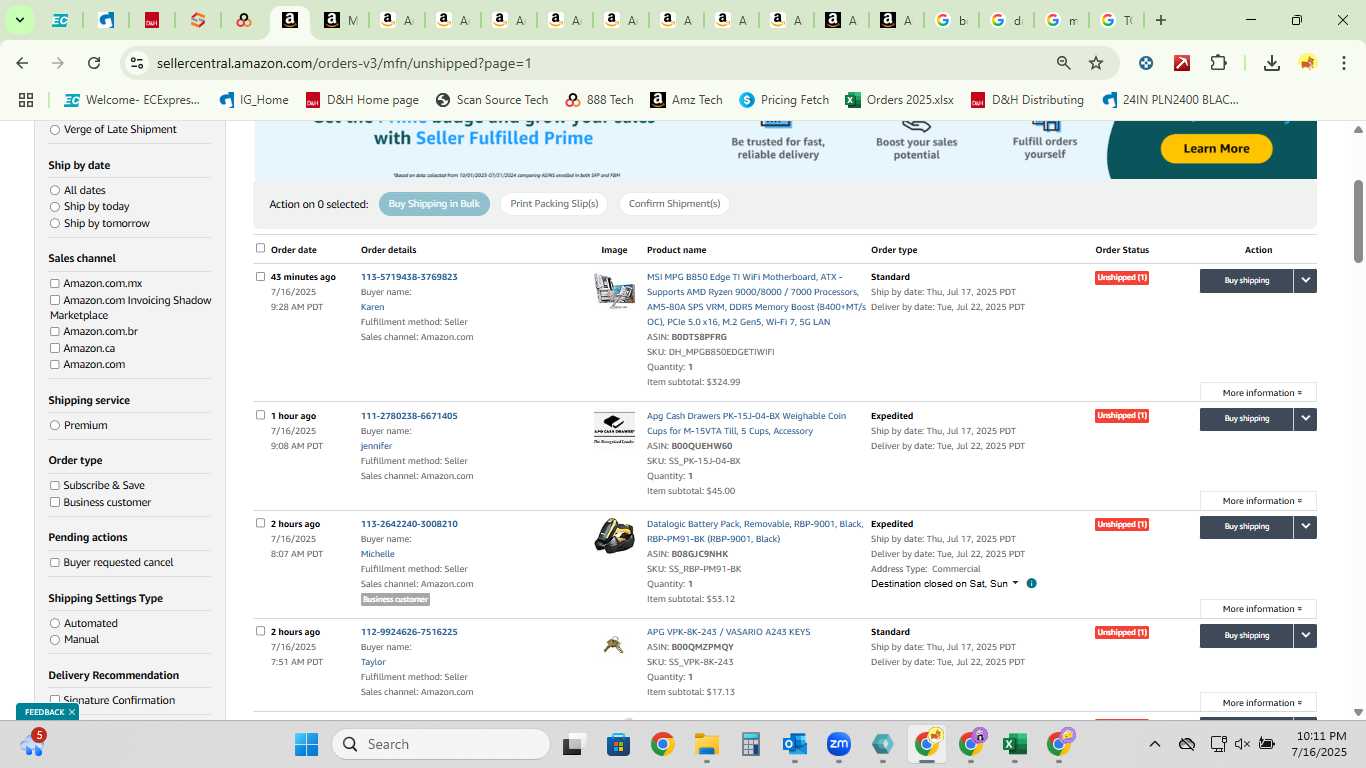The height and width of the screenshot is (768, 1366).
Task: Open order link 111-2780238-6671405
Action: click(x=409, y=416)
